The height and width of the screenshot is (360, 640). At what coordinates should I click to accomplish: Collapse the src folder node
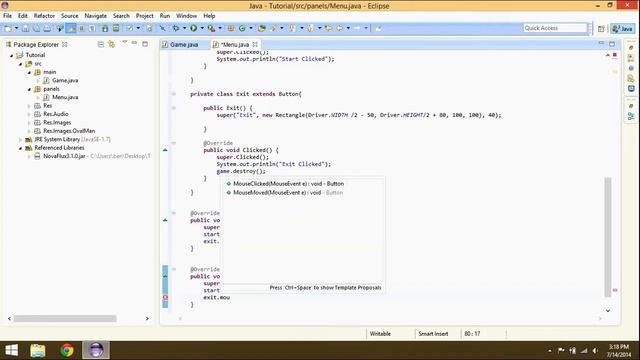click(x=20, y=64)
